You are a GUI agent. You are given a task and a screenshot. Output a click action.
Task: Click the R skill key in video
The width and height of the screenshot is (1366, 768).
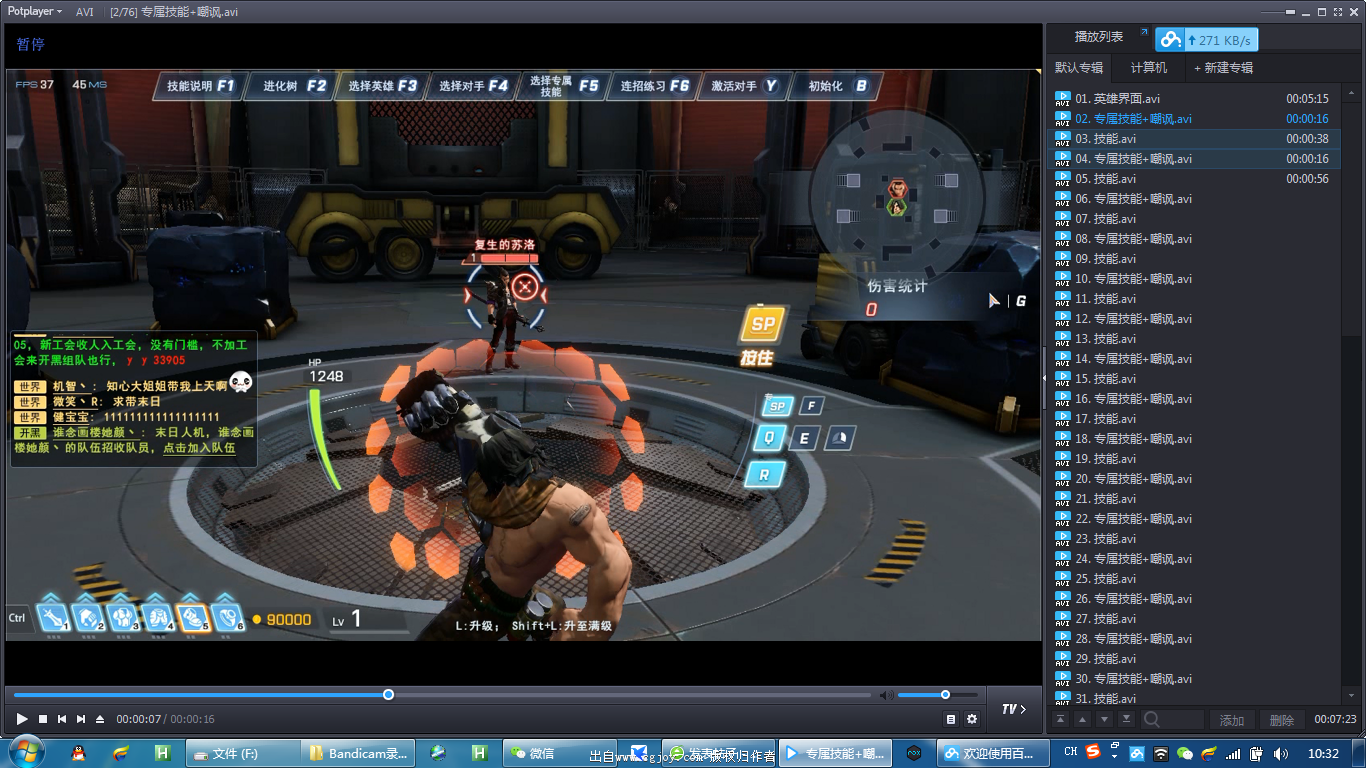click(764, 475)
